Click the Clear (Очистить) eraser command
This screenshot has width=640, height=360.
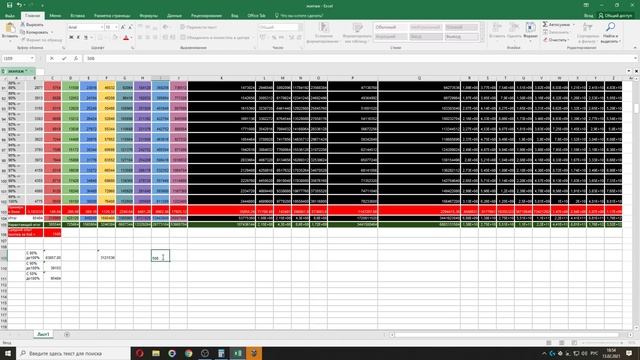pos(555,40)
